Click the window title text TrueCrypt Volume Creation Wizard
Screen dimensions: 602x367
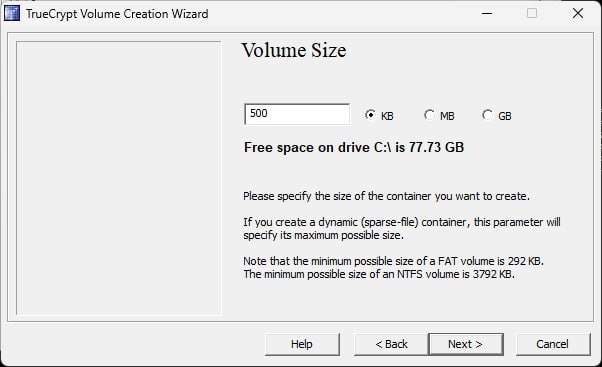click(117, 14)
